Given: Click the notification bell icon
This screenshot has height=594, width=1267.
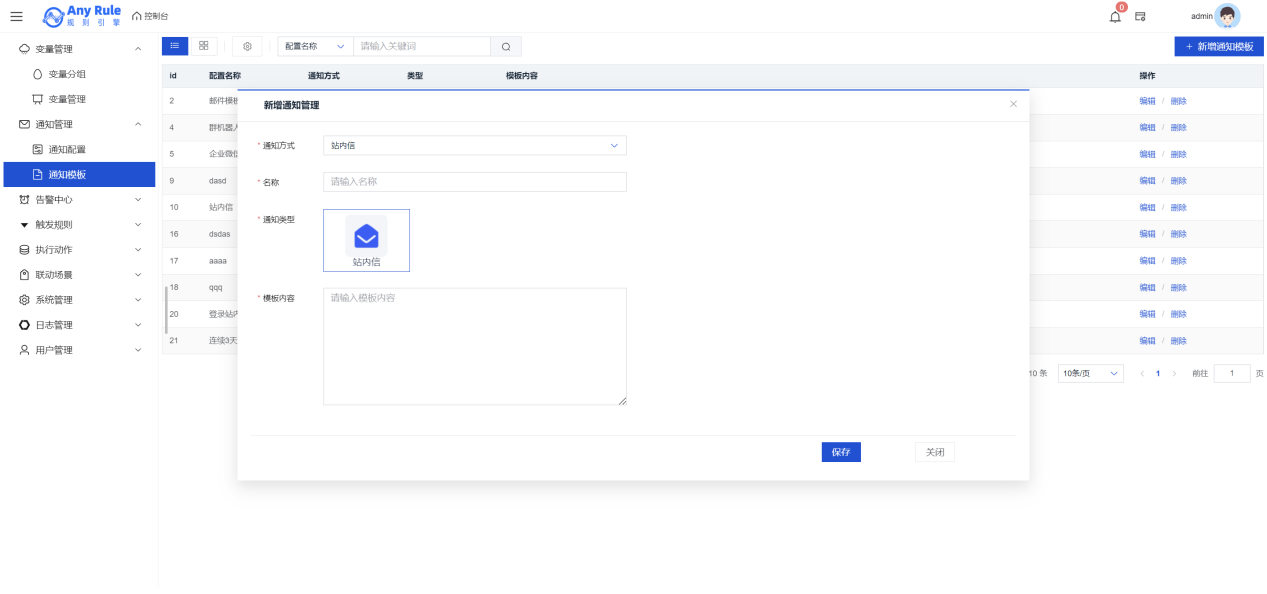Looking at the screenshot, I should point(1115,16).
